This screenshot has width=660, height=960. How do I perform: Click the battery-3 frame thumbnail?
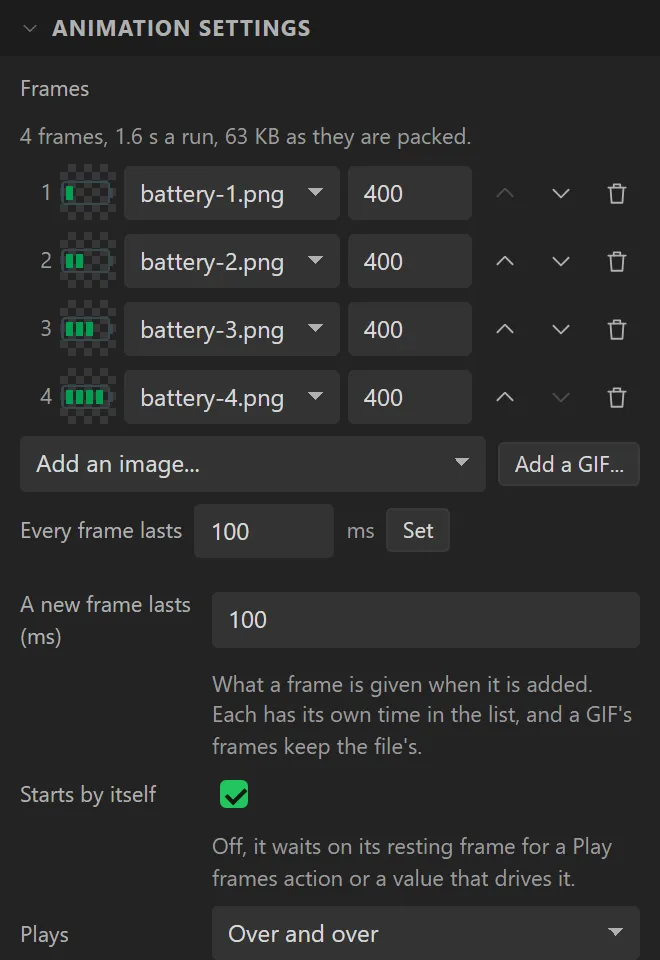[x=88, y=329]
